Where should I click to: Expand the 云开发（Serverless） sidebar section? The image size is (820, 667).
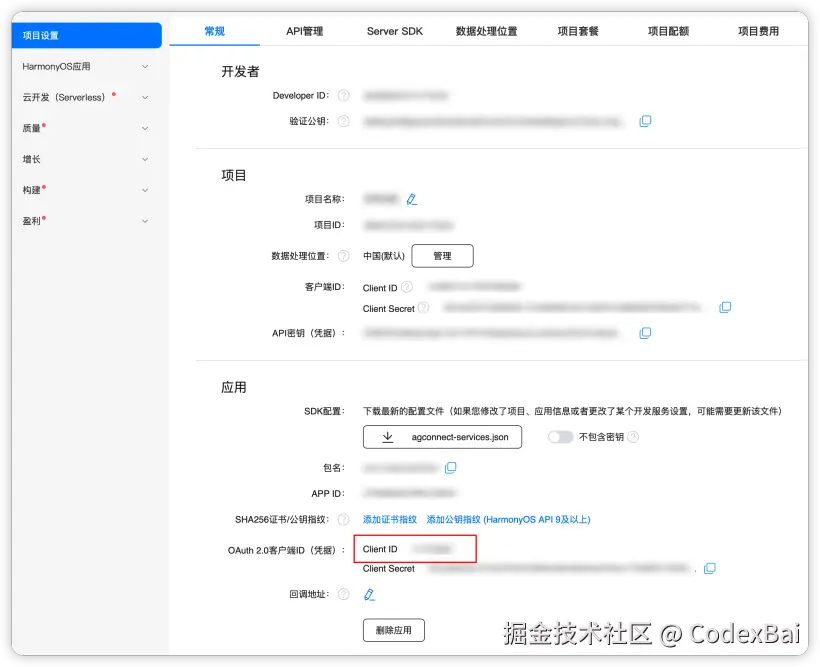coord(86,97)
